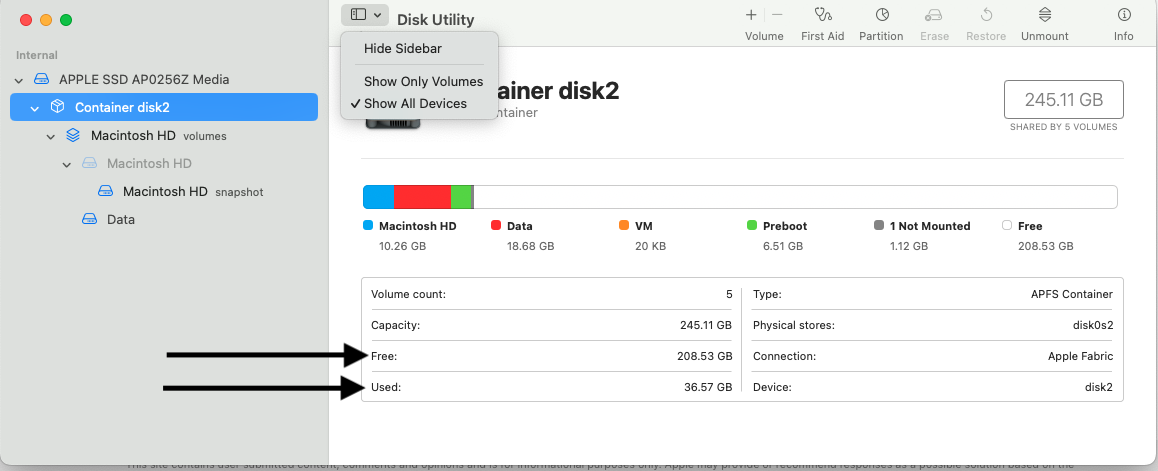Viewport: 1158px width, 471px height.
Task: Click the Free legend label
Action: pos(1030,226)
